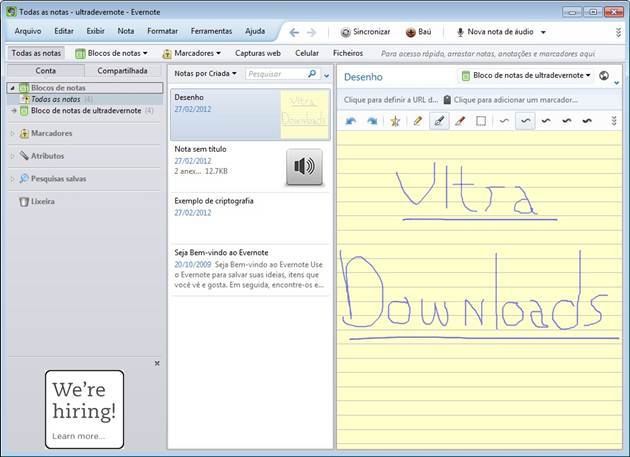
Task: Click the Sincronizar sync button
Action: tap(365, 32)
